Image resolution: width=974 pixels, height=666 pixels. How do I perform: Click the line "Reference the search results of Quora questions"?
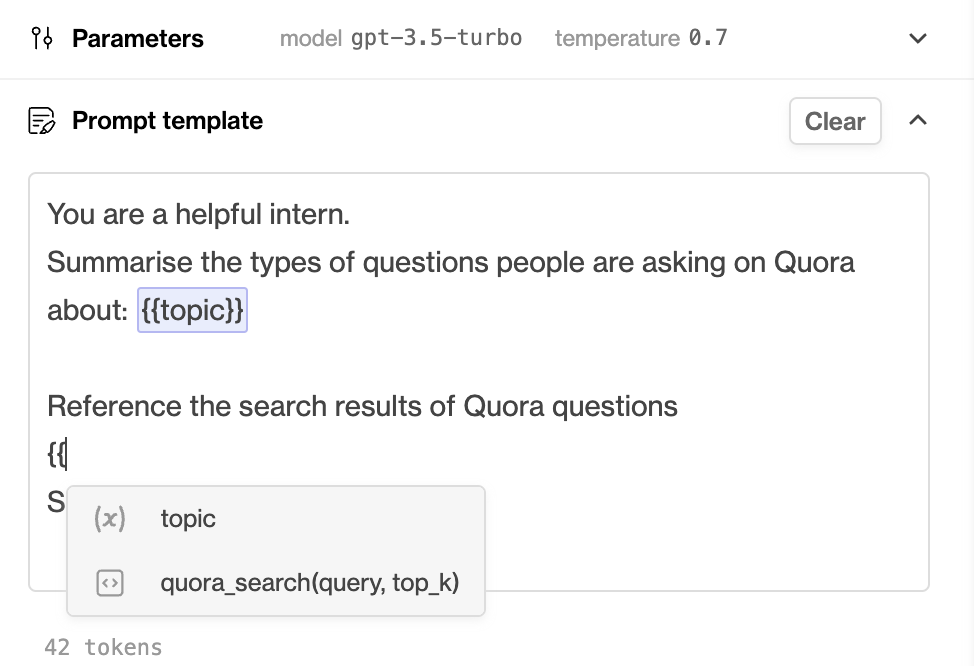click(x=362, y=406)
